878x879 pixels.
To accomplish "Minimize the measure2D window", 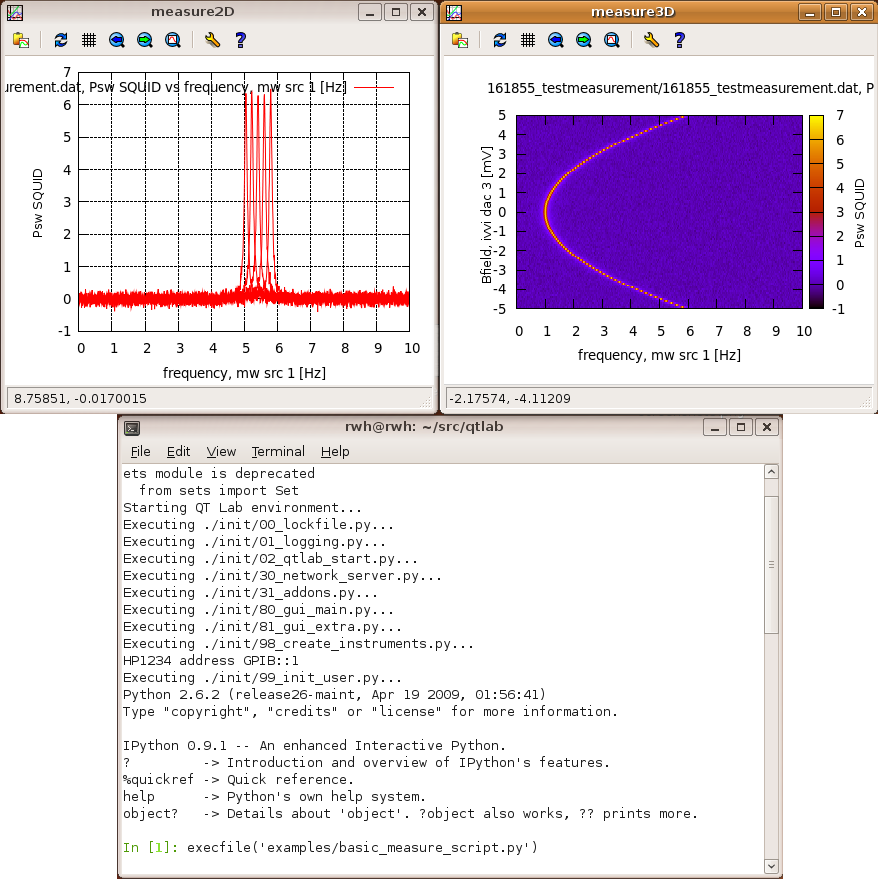I will (370, 12).
